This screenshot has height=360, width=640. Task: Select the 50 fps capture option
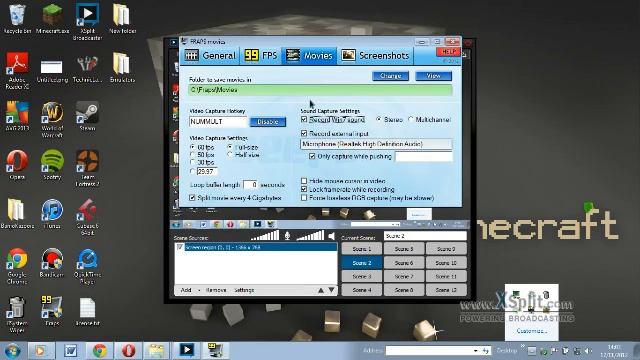point(192,155)
